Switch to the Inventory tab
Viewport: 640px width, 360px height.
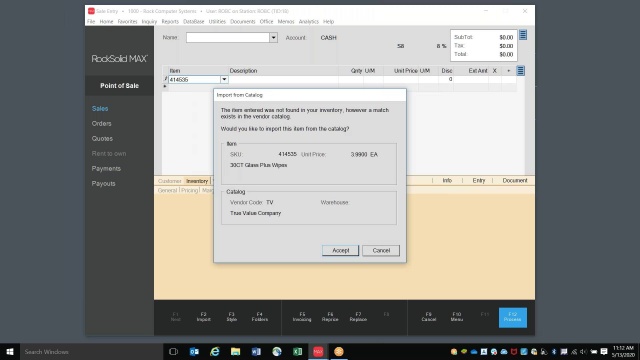point(197,181)
